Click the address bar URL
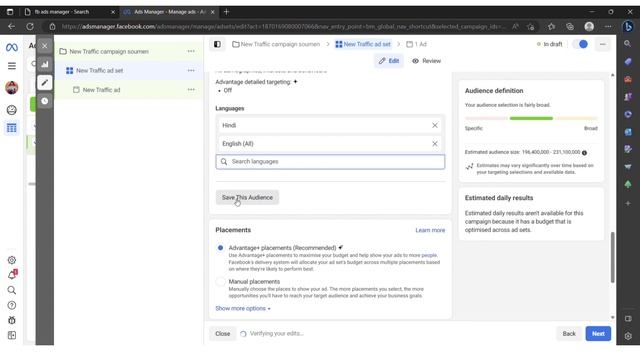 point(283,27)
